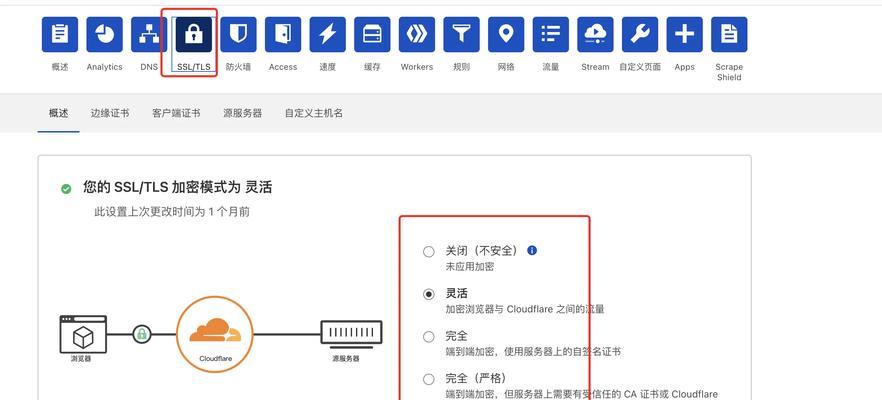The height and width of the screenshot is (400, 882).
Task: Click '未应用加密' description text
Action: 470,267
